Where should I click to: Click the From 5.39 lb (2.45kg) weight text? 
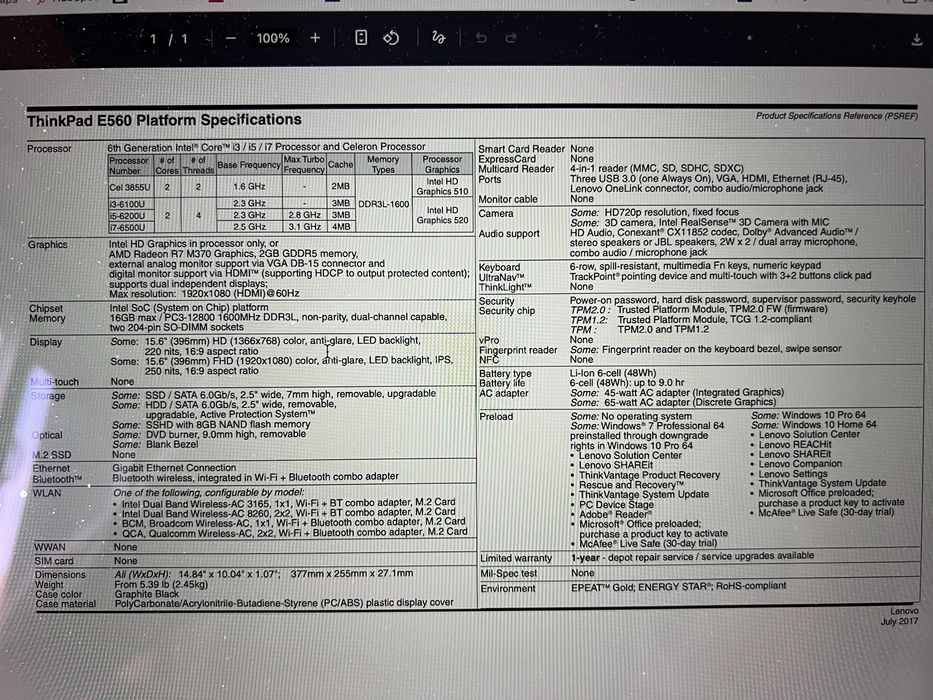click(161, 585)
